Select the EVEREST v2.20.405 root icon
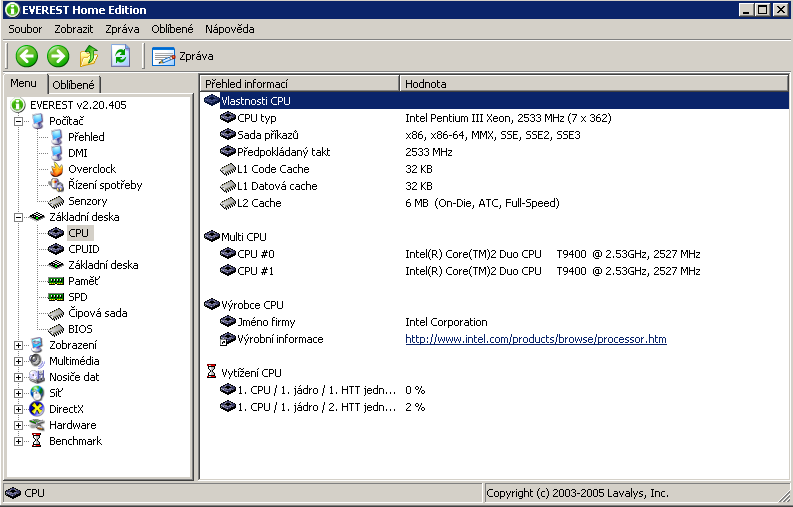The image size is (793, 507). (x=18, y=105)
